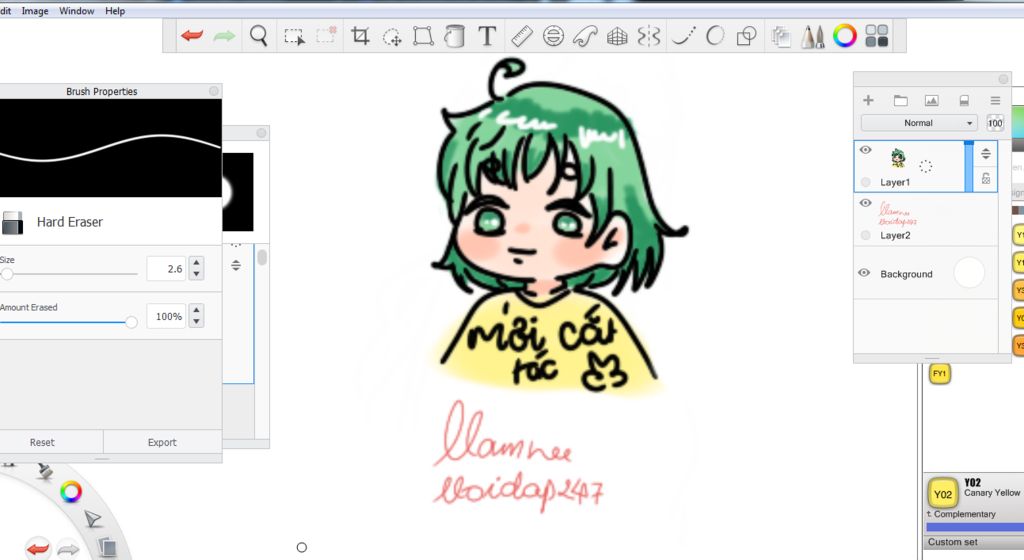Image resolution: width=1024 pixels, height=560 pixels.
Task: Click the Custom set label
Action: pos(952,542)
